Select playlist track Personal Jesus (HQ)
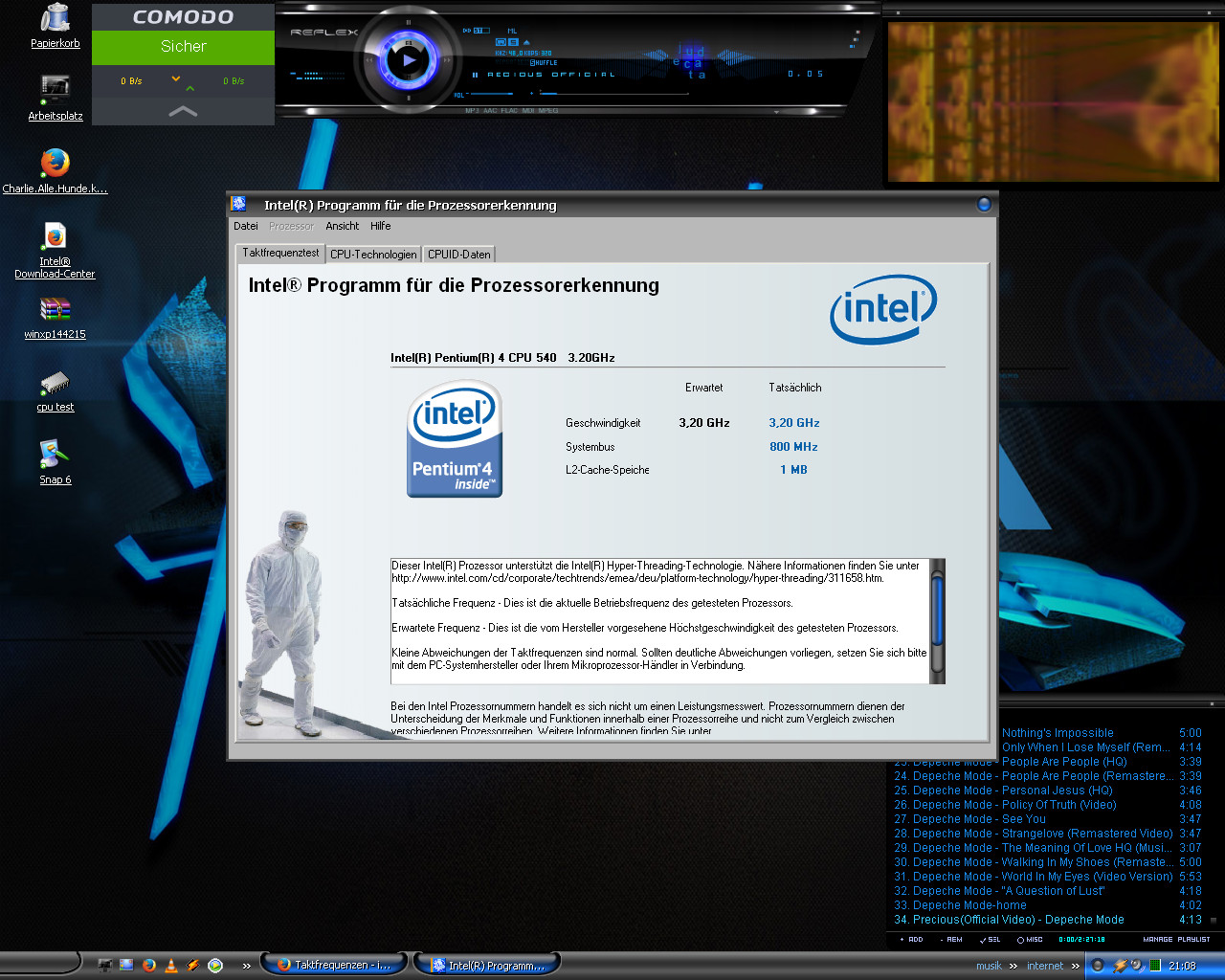The height and width of the screenshot is (980, 1225). pos(1047,791)
